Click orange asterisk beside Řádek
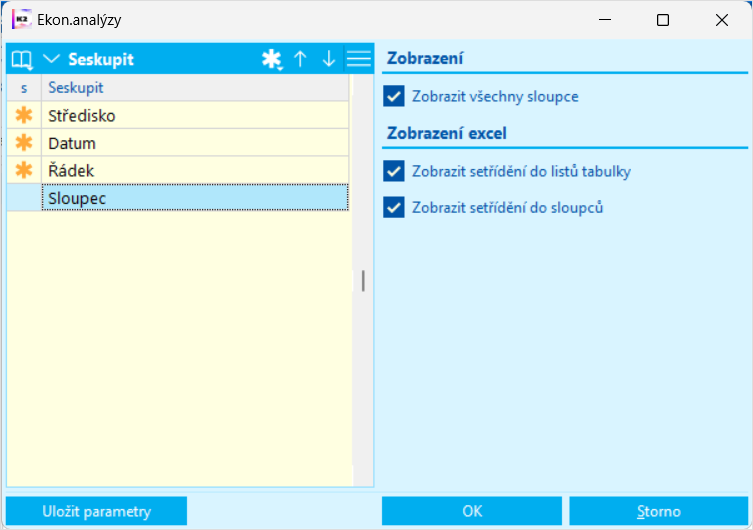 [x=24, y=170]
